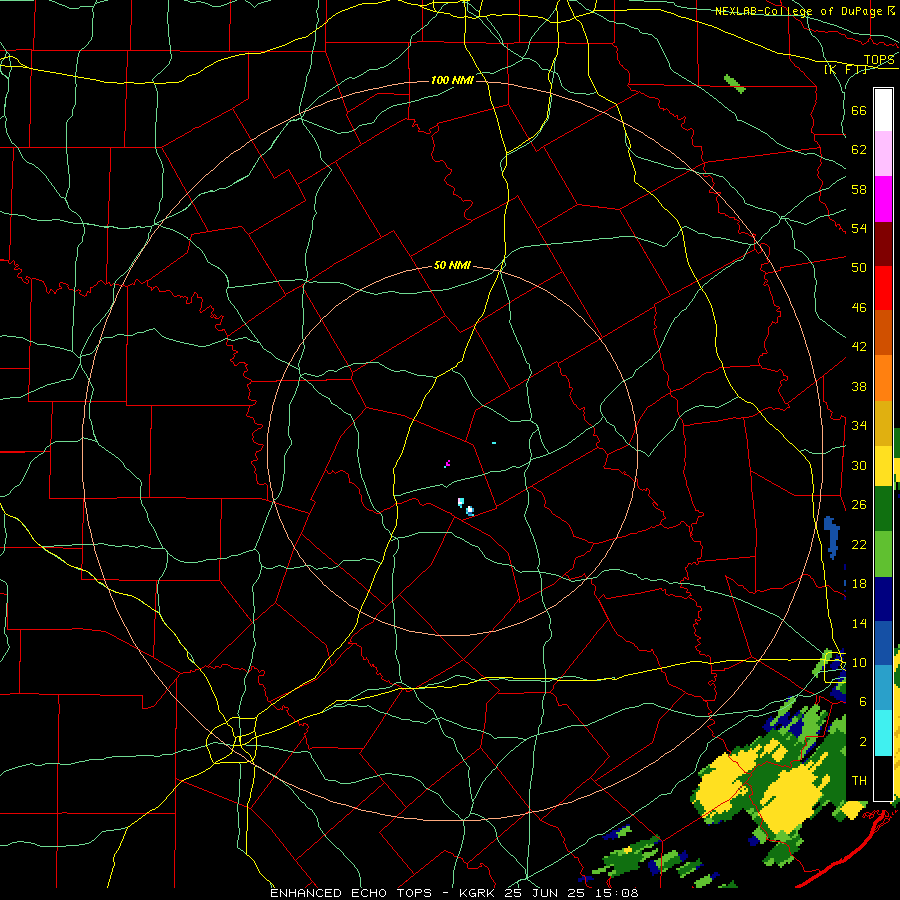
Task: Click legend value "38"
Action: (x=859, y=386)
